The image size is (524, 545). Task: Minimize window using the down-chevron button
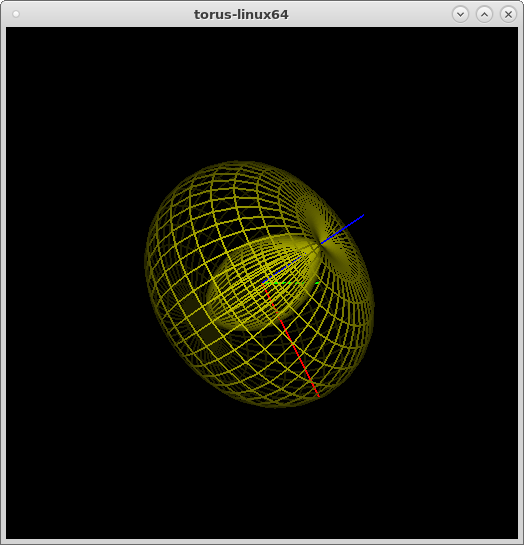(460, 15)
